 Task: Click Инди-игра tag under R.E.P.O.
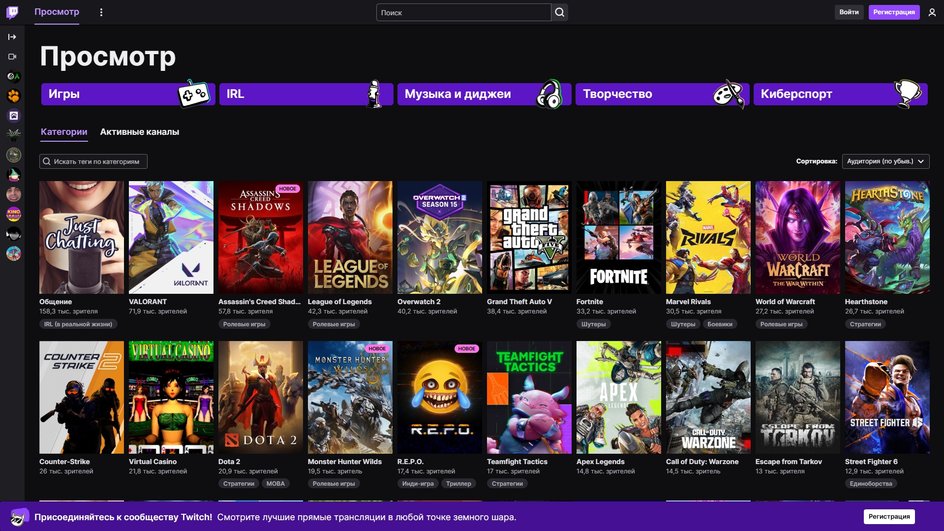coord(418,483)
